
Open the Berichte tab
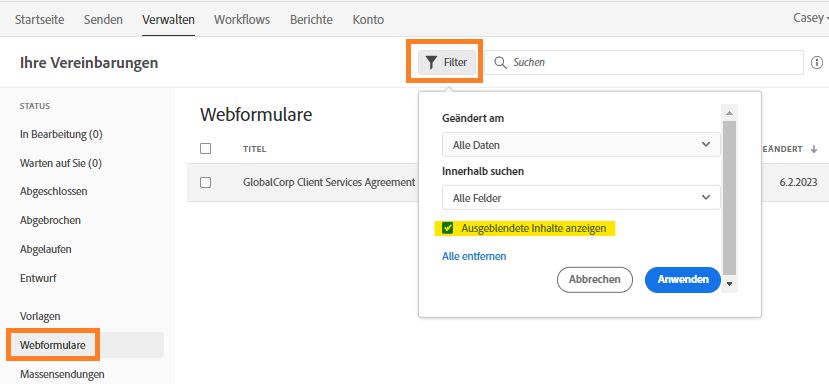[311, 20]
